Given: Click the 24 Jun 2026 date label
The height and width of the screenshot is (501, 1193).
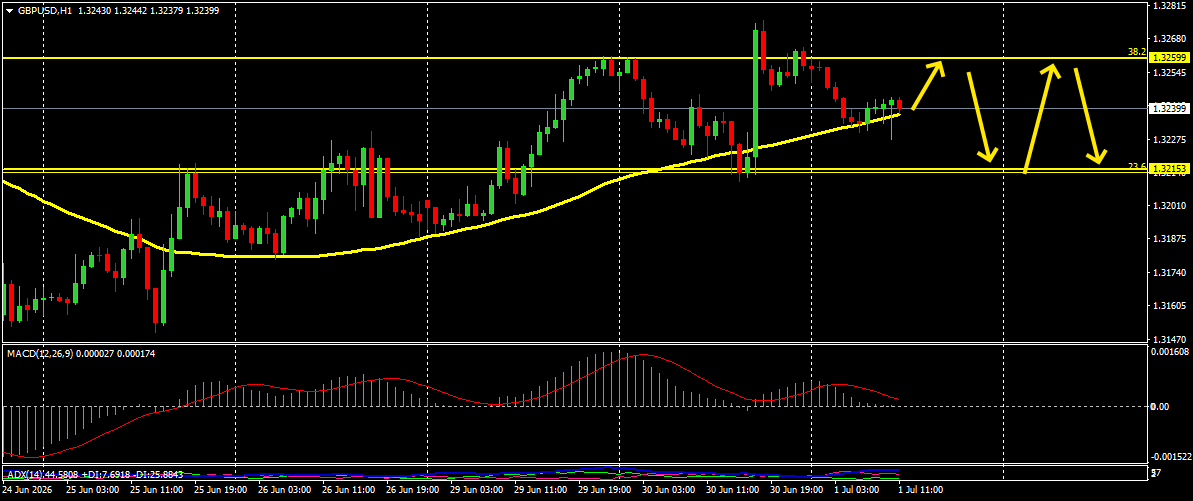Looking at the screenshot, I should click(26, 488).
